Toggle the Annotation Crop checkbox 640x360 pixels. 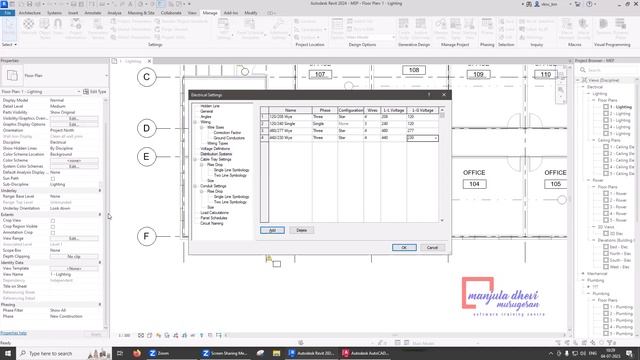coord(53,233)
